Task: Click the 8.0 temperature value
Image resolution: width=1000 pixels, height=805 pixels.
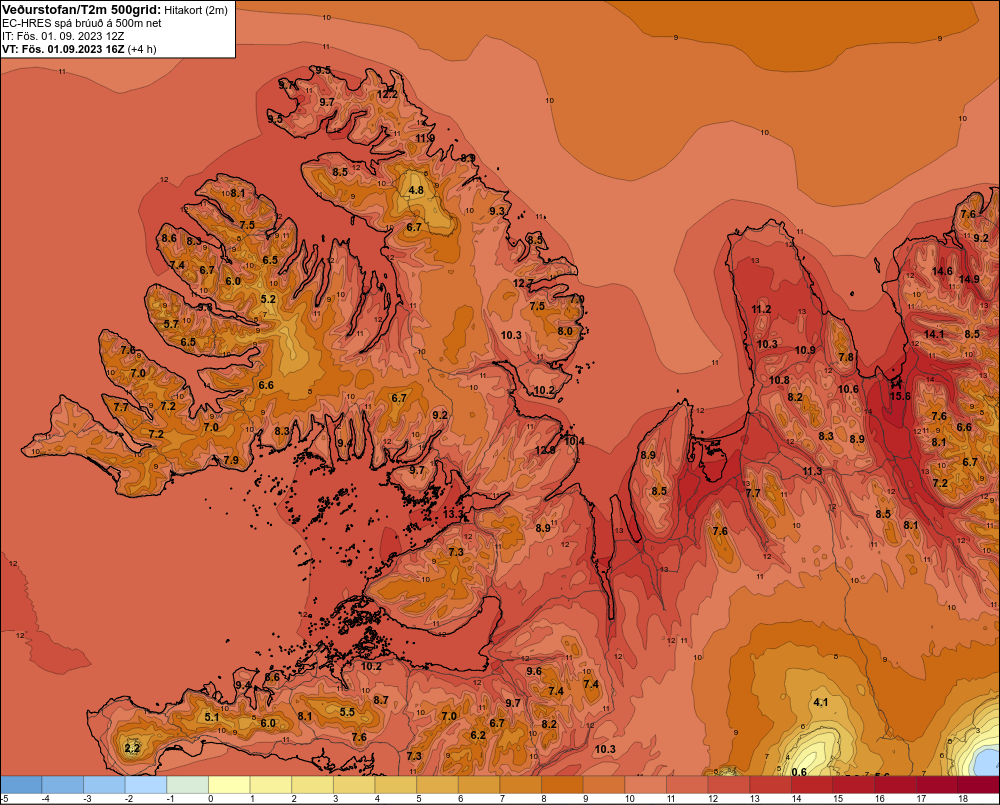Action: [x=565, y=331]
